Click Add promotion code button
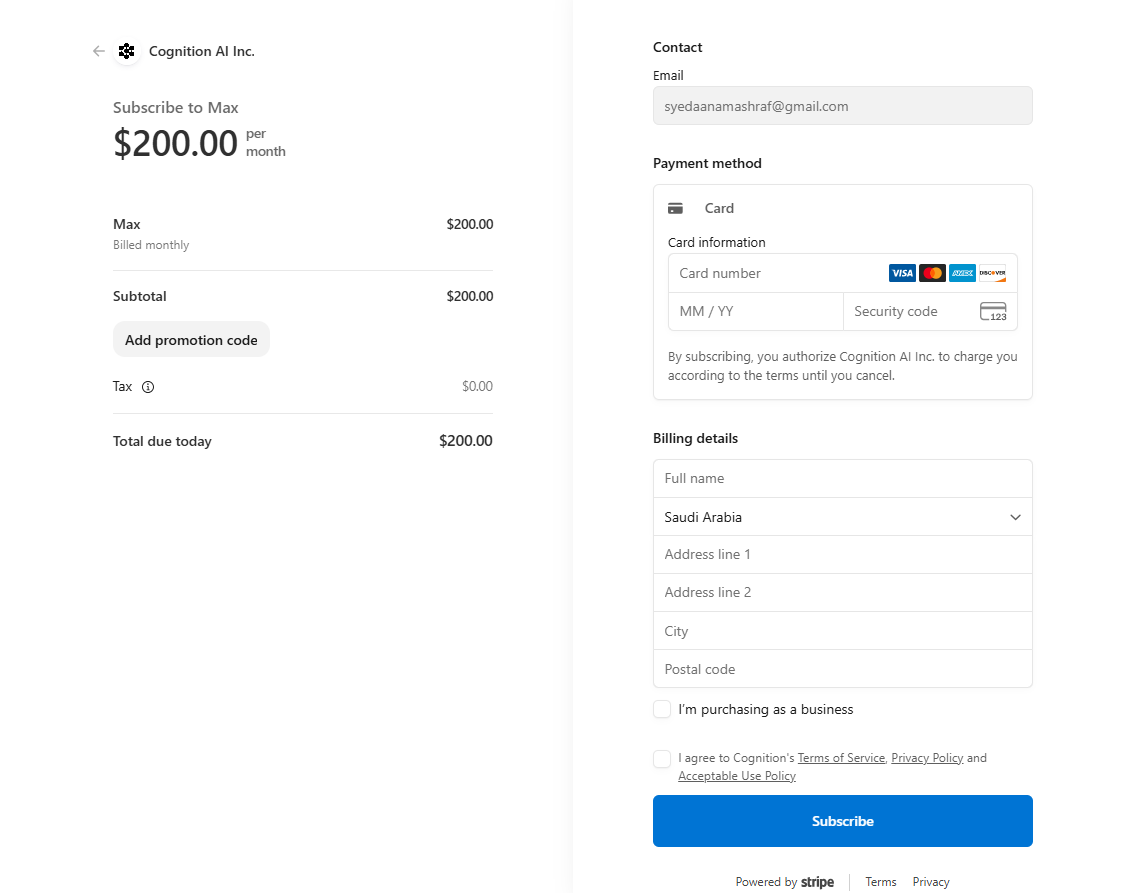The image size is (1143, 893). coord(191,340)
